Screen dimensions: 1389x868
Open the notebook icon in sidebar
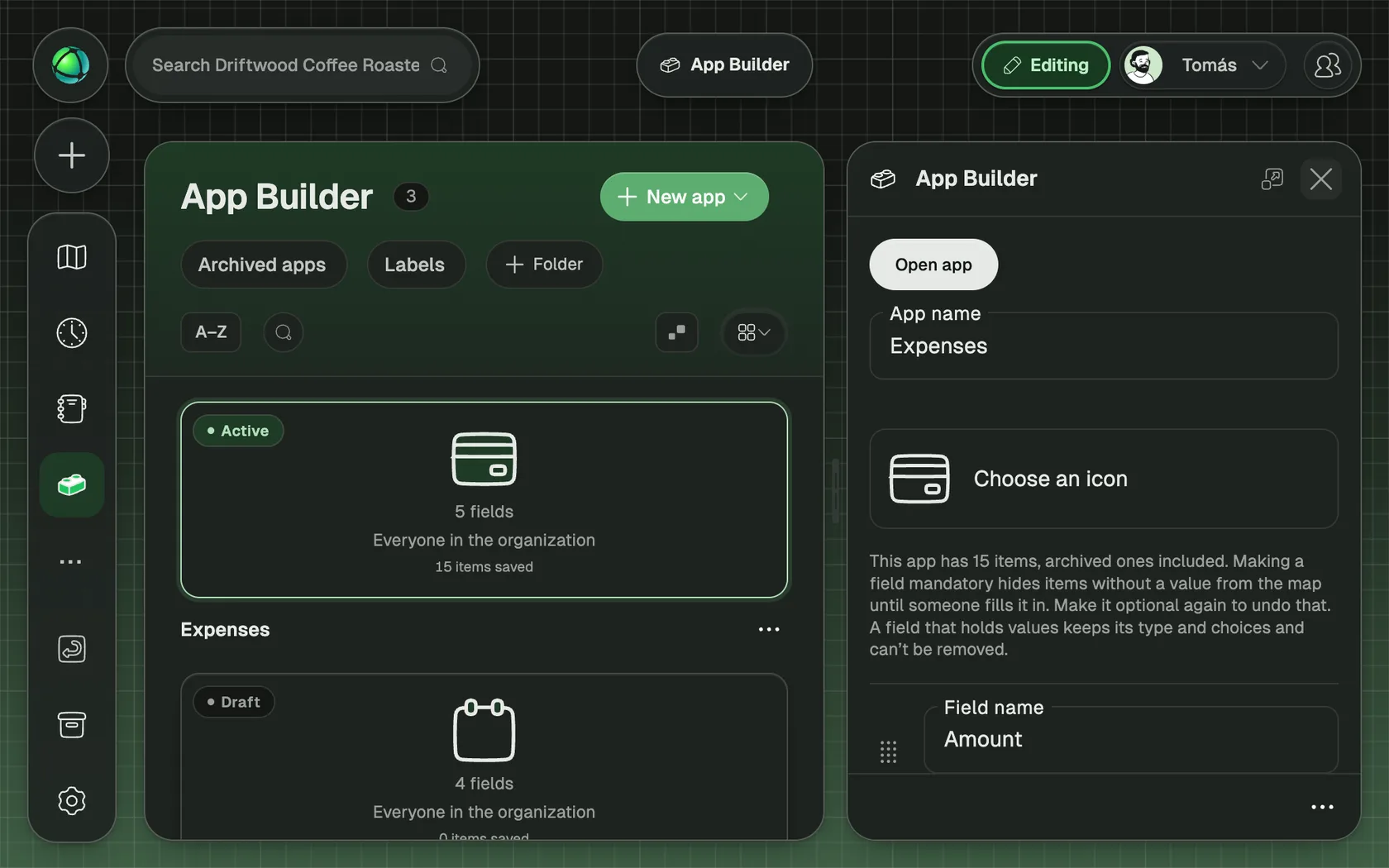pos(72,408)
